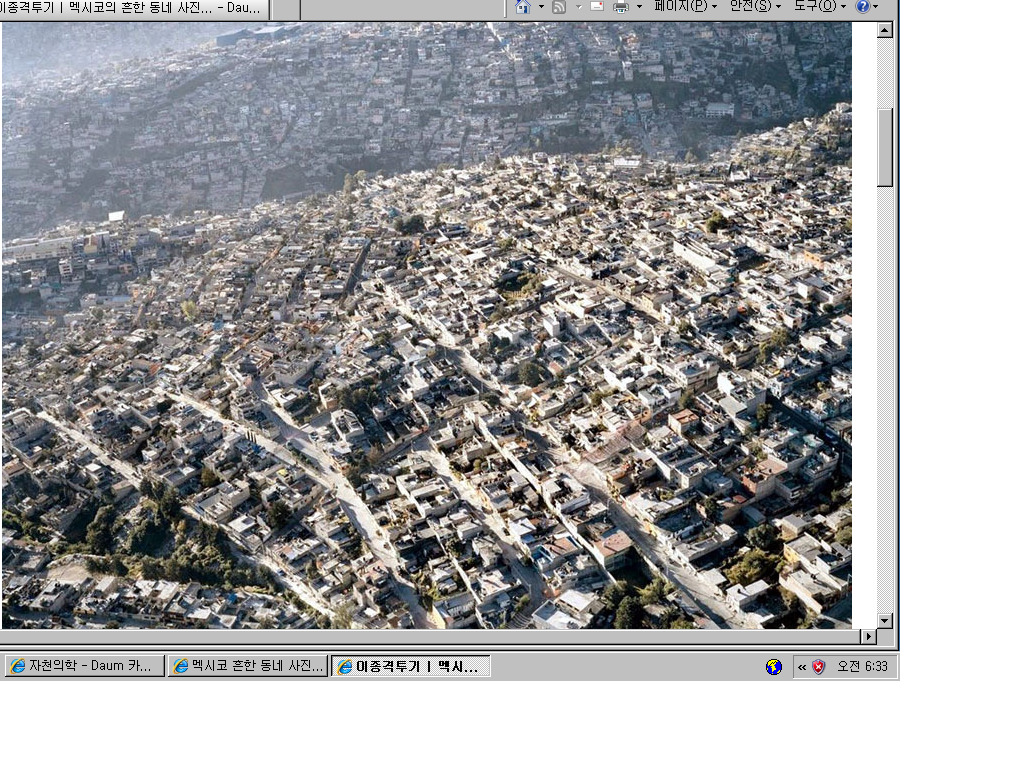Click the red security shield tray icon

tap(818, 667)
